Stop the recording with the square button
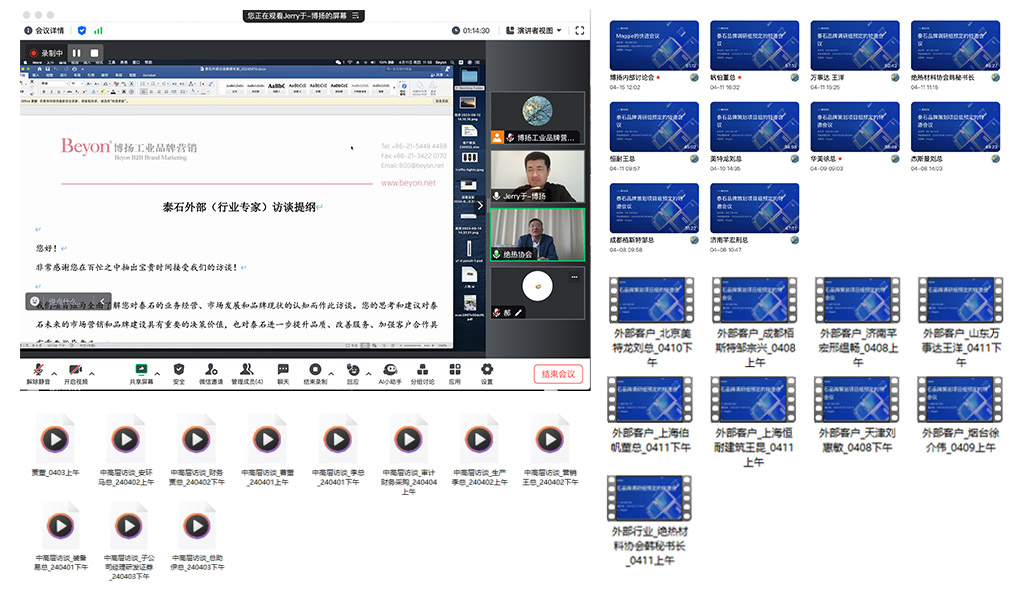1024x600 pixels. point(94,52)
